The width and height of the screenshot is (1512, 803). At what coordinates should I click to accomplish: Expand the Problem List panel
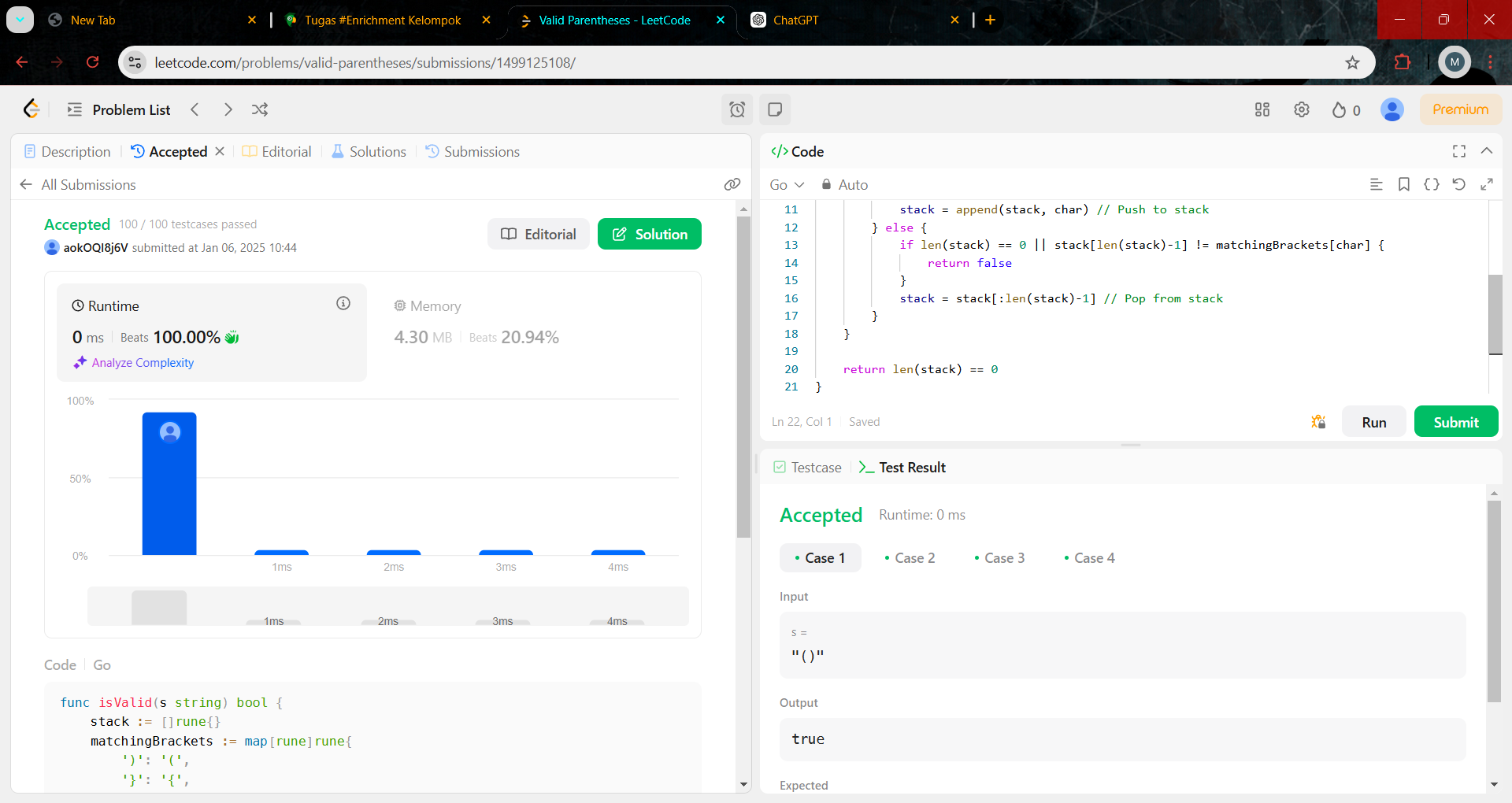119,109
